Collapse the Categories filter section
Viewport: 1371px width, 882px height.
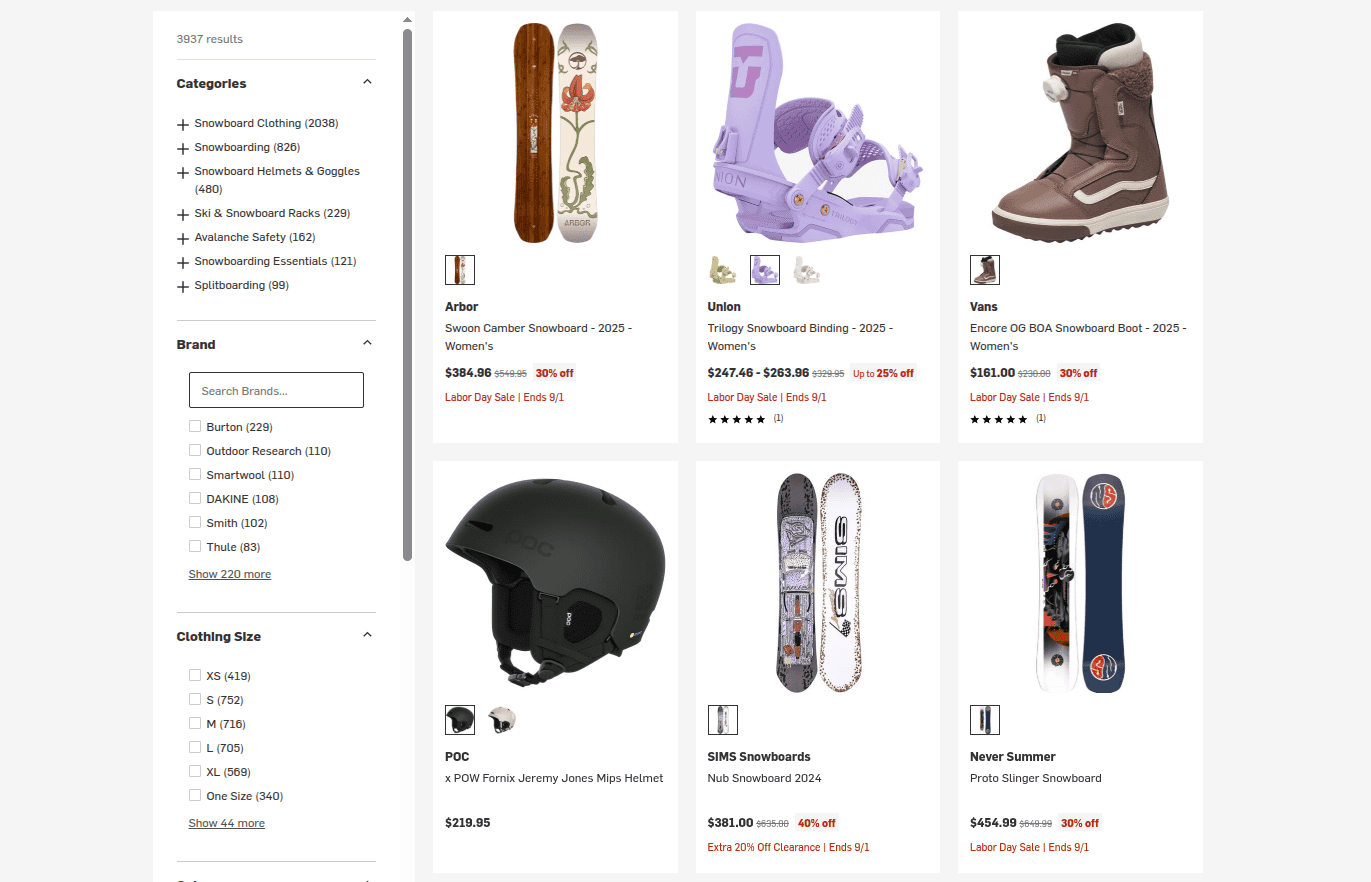point(367,83)
